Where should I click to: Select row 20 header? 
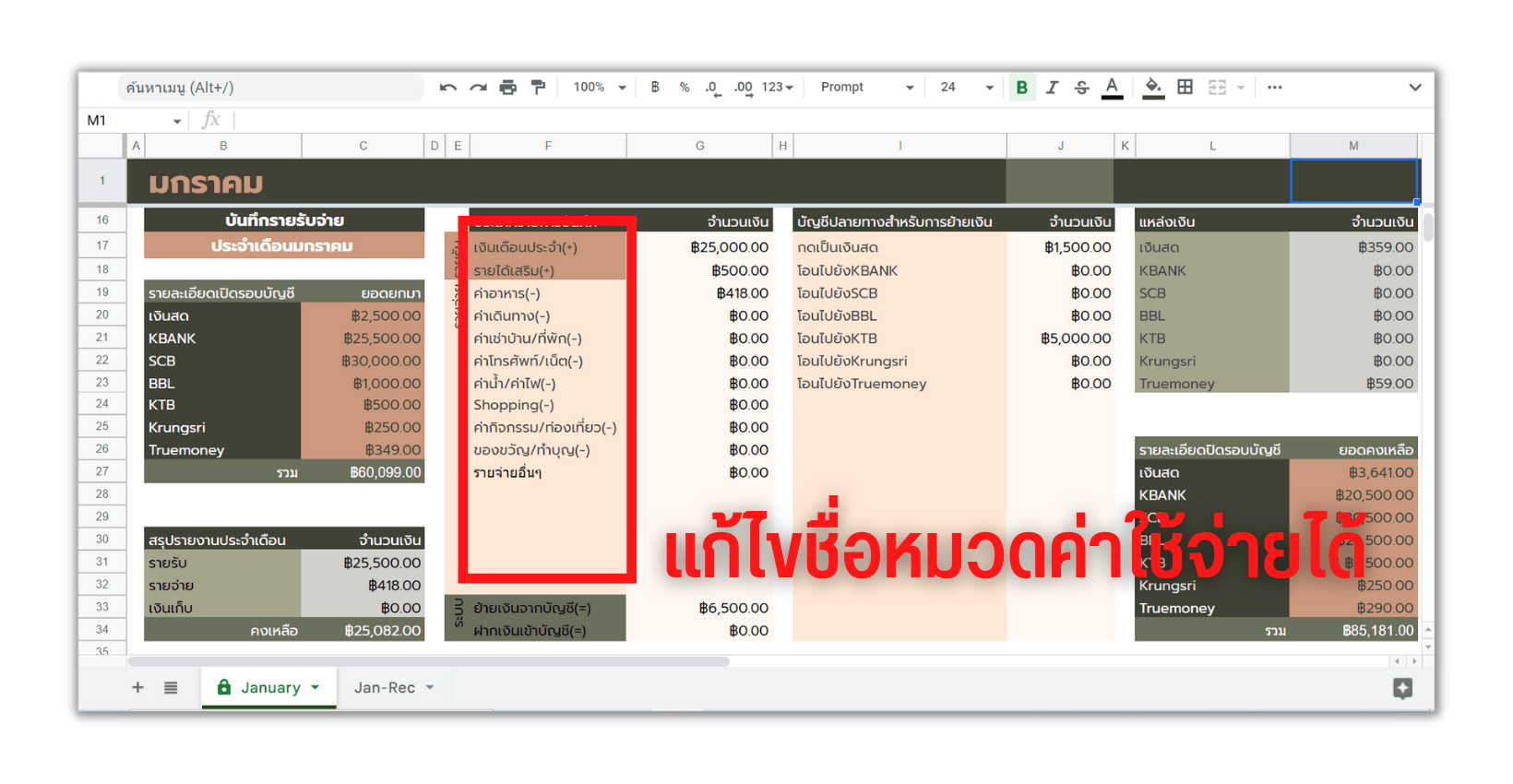click(102, 315)
